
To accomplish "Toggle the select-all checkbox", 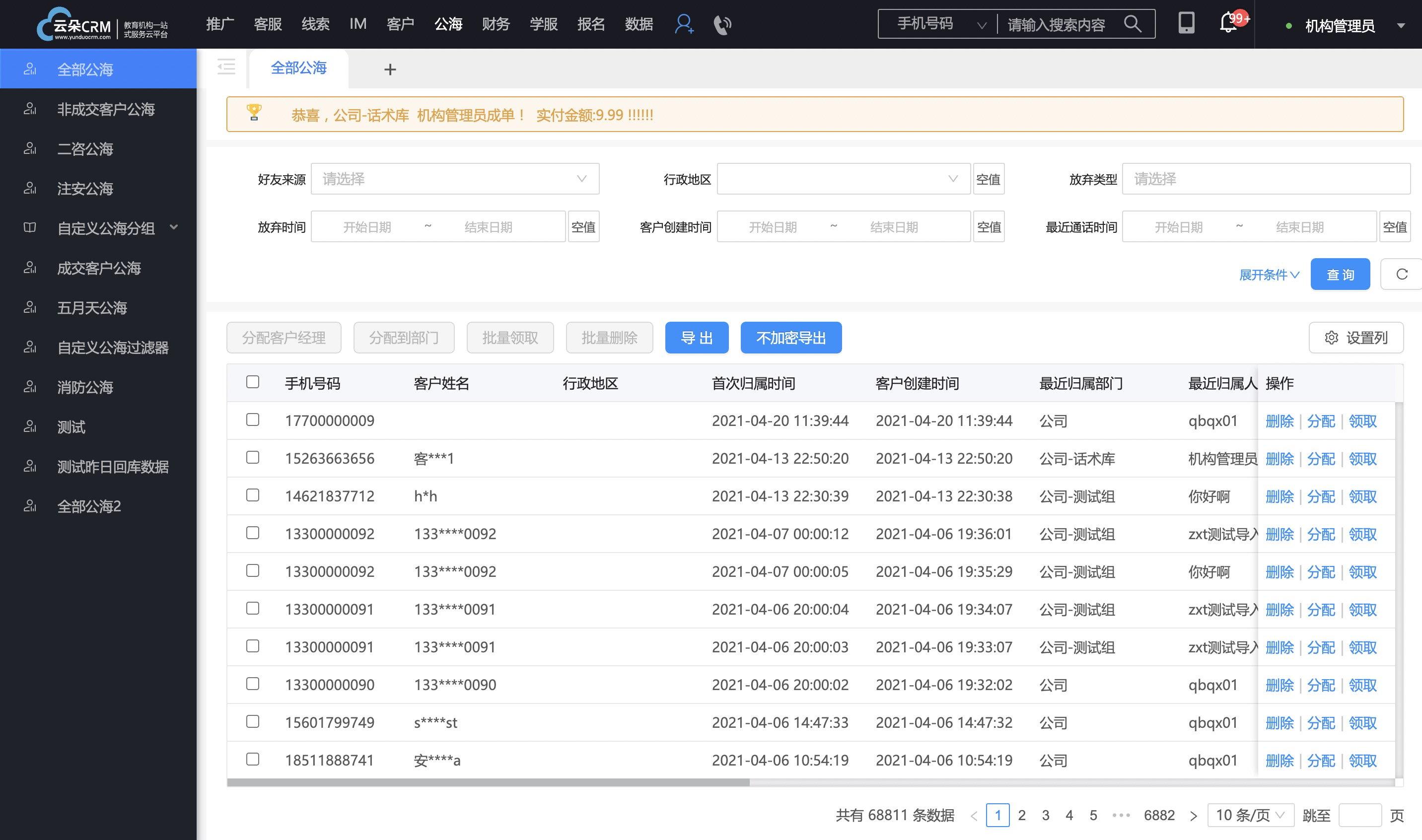I will 253,382.
